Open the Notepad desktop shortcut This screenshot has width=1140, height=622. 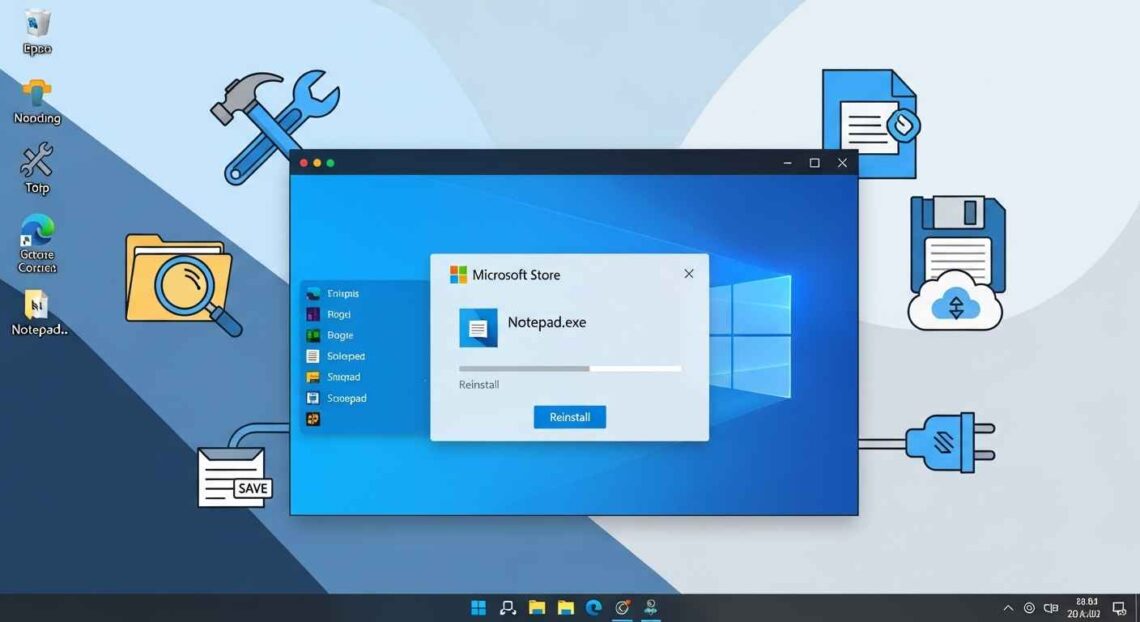tap(37, 306)
